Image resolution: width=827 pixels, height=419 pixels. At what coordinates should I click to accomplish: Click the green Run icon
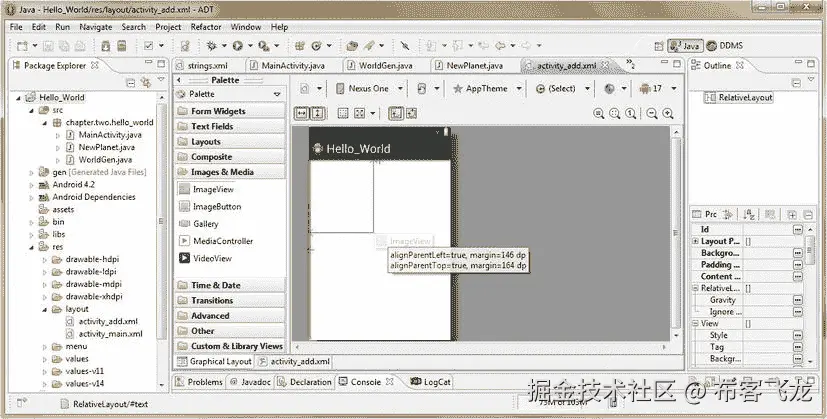tap(238, 46)
